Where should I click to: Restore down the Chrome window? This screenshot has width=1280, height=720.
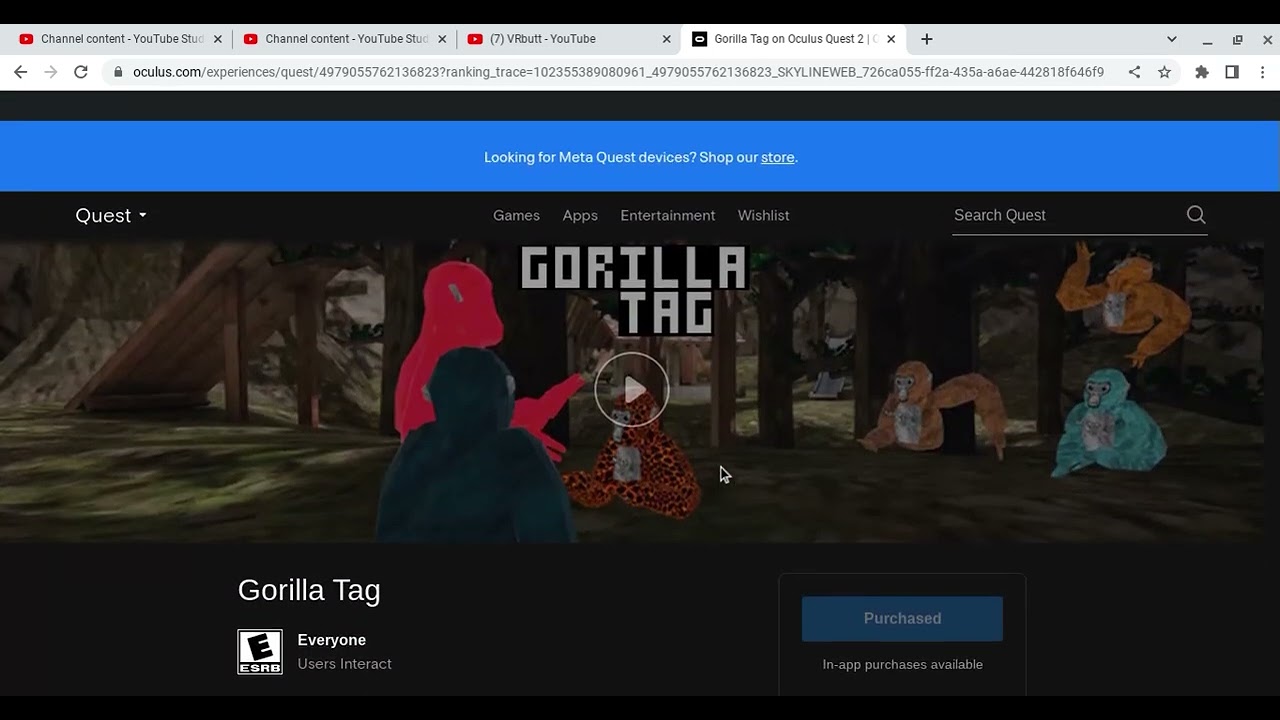[1237, 40]
